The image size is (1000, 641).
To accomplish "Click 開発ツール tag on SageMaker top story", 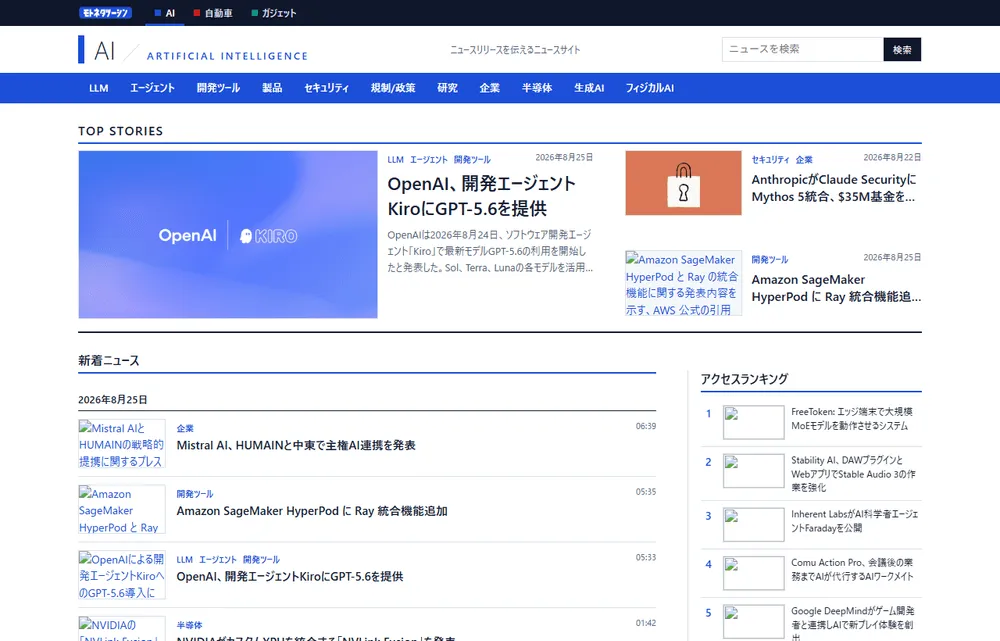I will [770, 260].
